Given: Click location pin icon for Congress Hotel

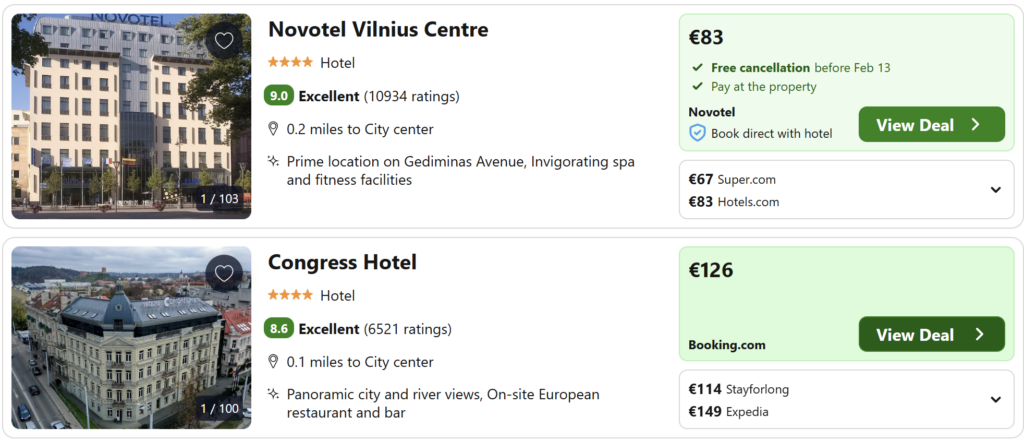Looking at the screenshot, I should (273, 362).
